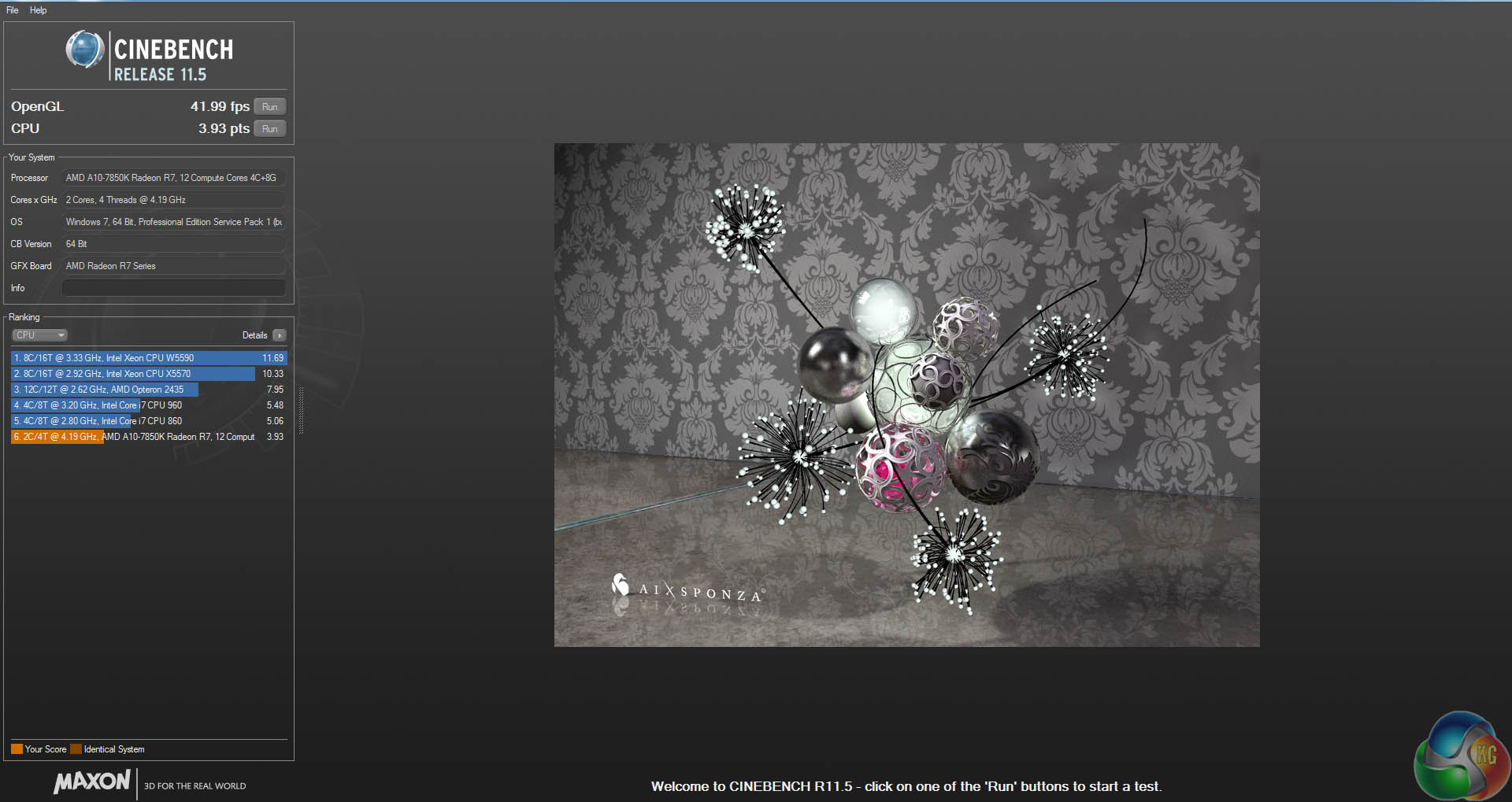Open the File menu

(13, 10)
